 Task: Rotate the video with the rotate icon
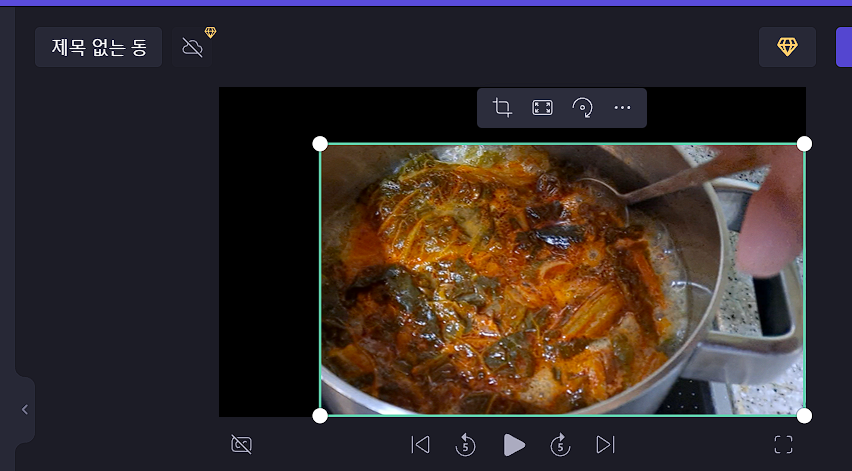tap(582, 108)
